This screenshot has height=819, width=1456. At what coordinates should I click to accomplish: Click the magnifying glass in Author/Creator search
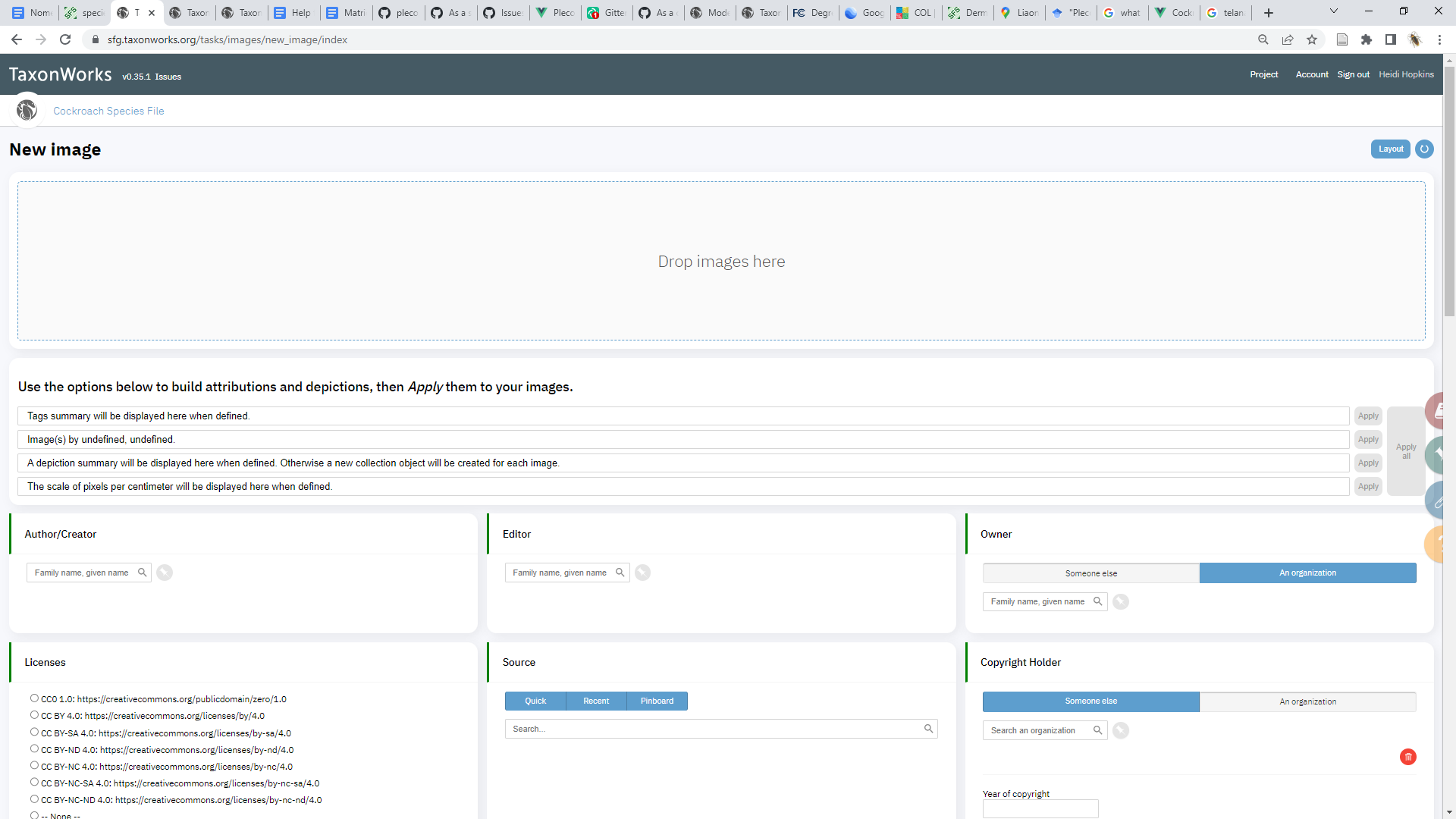click(x=143, y=573)
